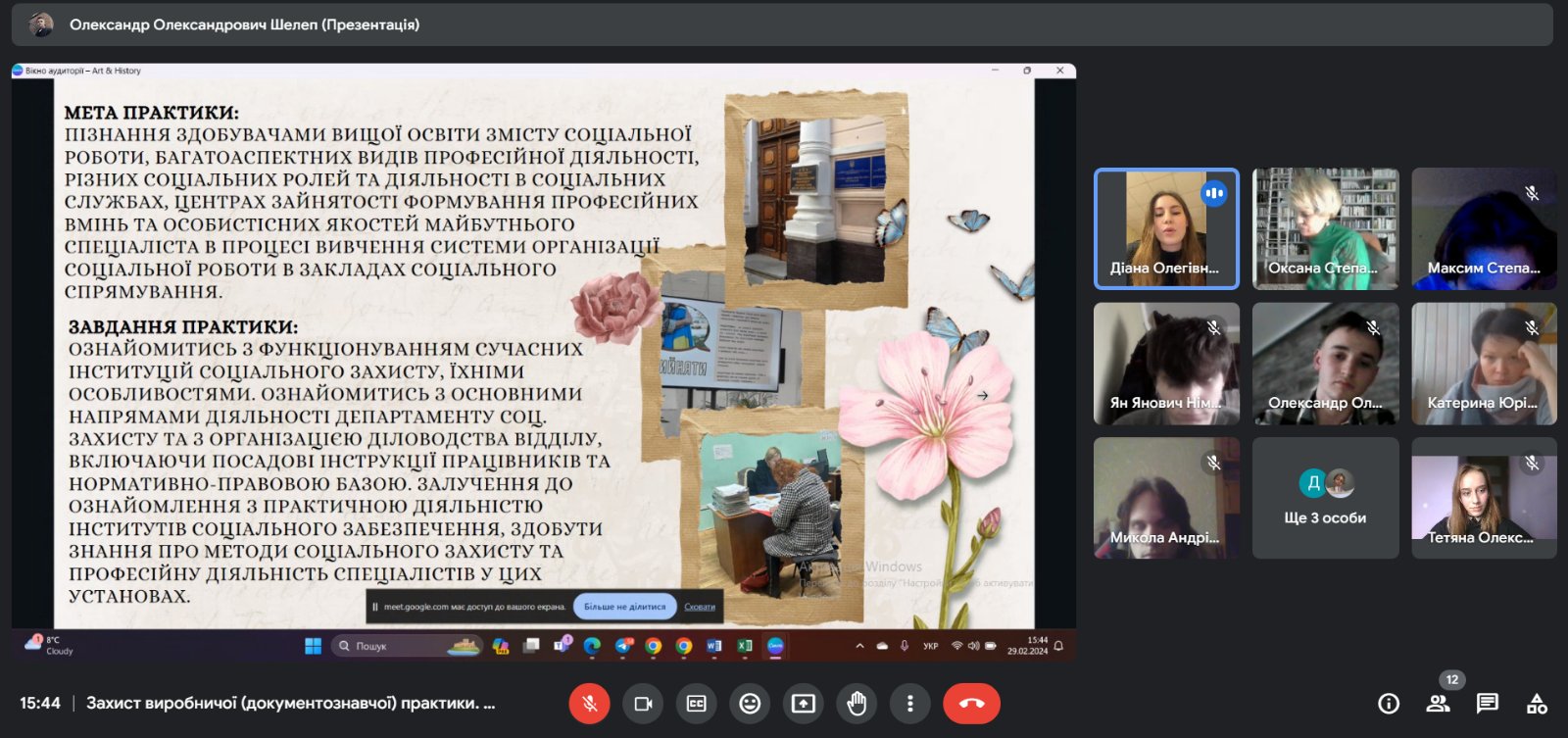Open Microsoft Edge from shared taskbar

click(x=592, y=646)
